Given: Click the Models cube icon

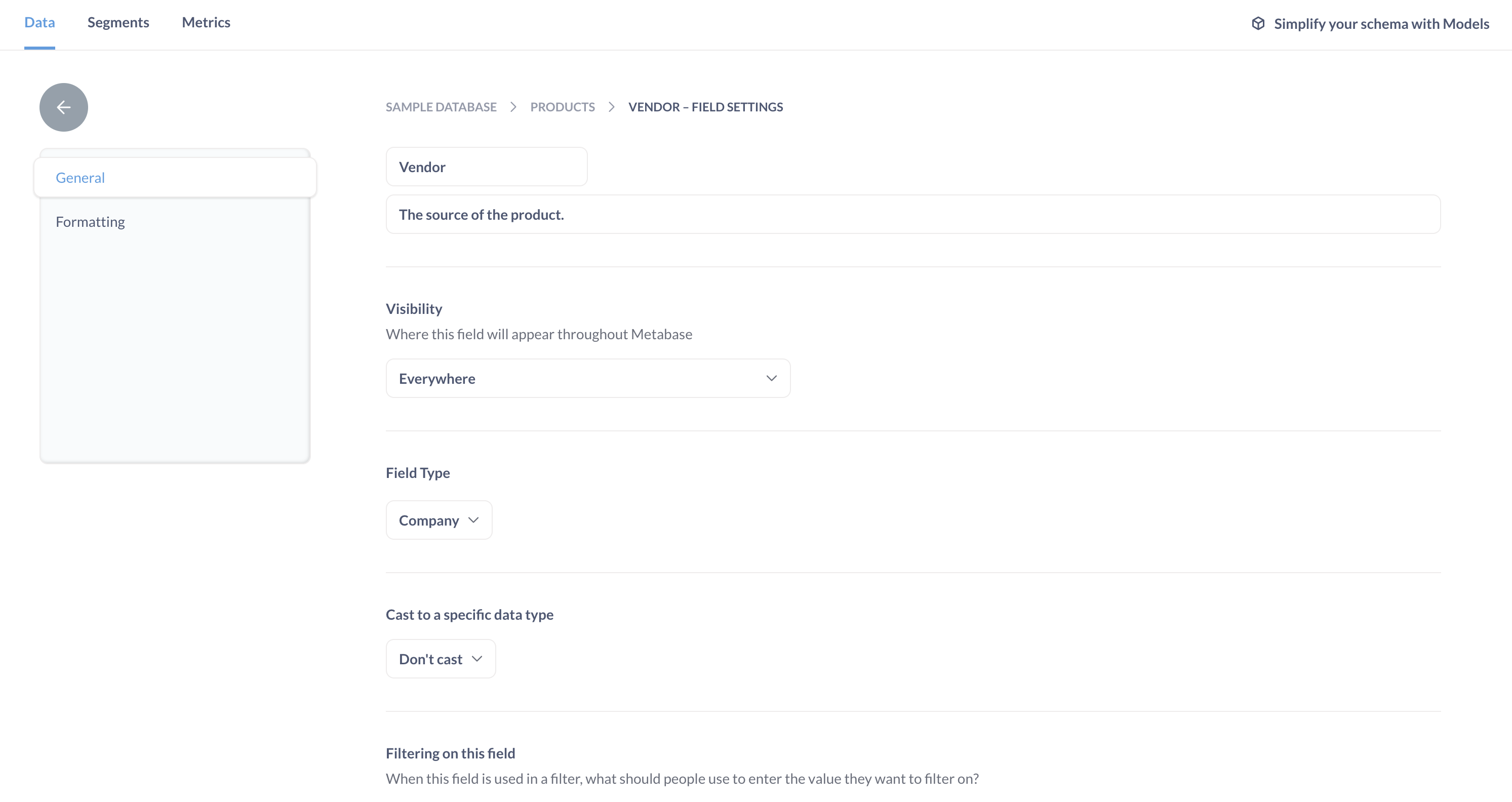Looking at the screenshot, I should [x=1258, y=23].
